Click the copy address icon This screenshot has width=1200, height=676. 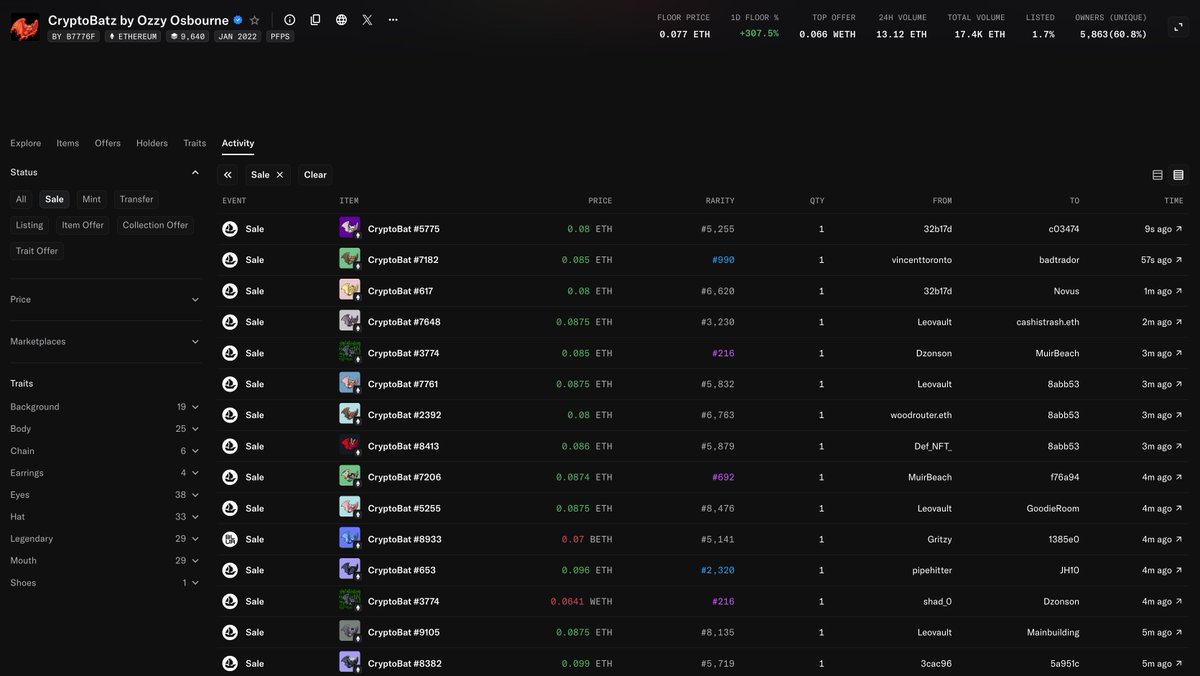[316, 20]
